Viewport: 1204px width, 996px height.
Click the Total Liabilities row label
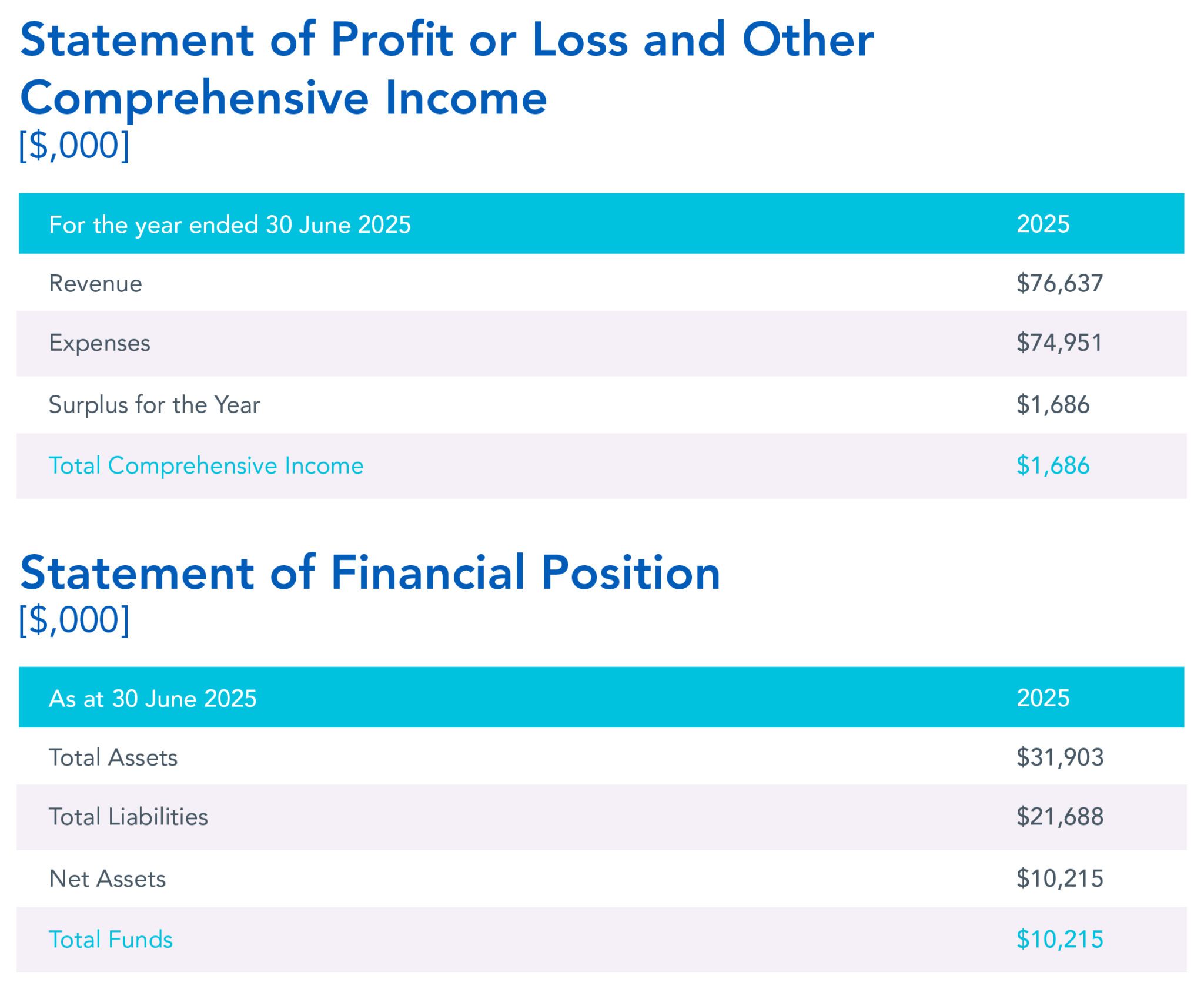click(128, 817)
